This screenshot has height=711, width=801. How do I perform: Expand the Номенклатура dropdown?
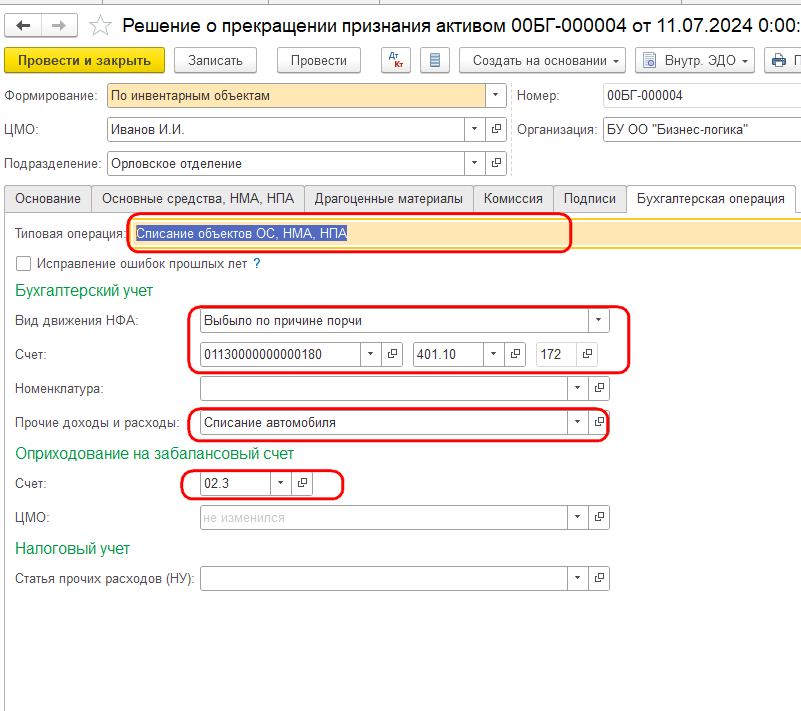(x=578, y=388)
